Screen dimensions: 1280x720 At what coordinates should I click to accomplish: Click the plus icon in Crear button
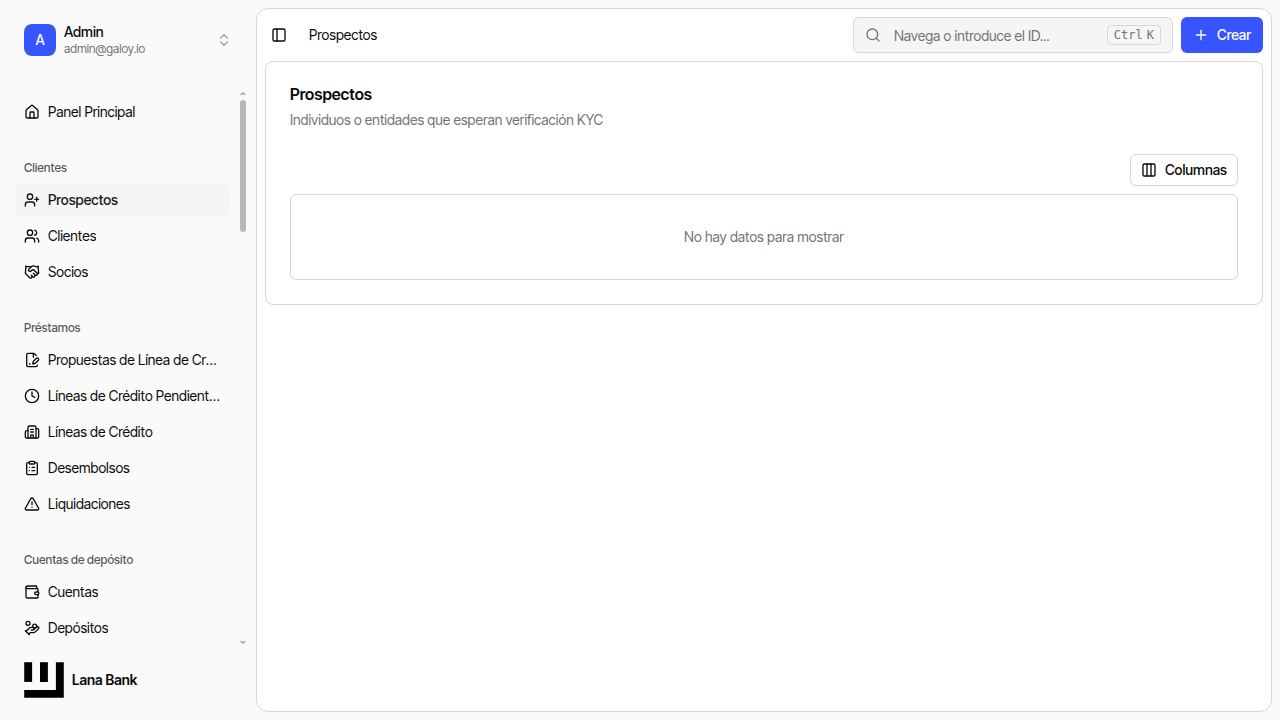pyautogui.click(x=1201, y=35)
